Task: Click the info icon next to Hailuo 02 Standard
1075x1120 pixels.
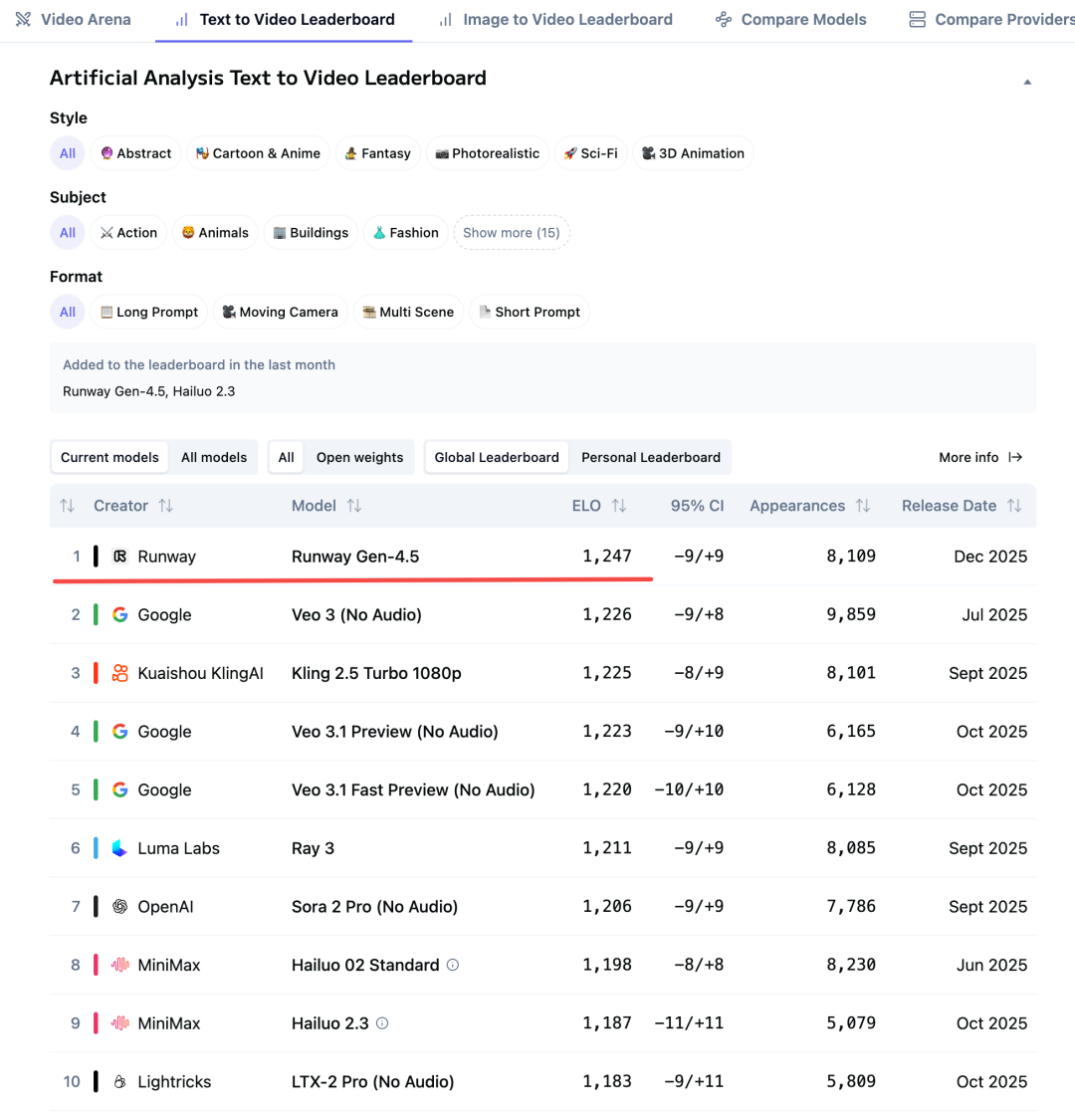Action: pos(453,965)
